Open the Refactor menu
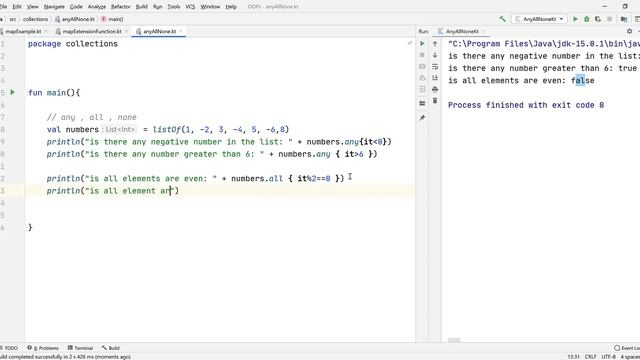This screenshot has width=640, height=360. (x=120, y=7)
